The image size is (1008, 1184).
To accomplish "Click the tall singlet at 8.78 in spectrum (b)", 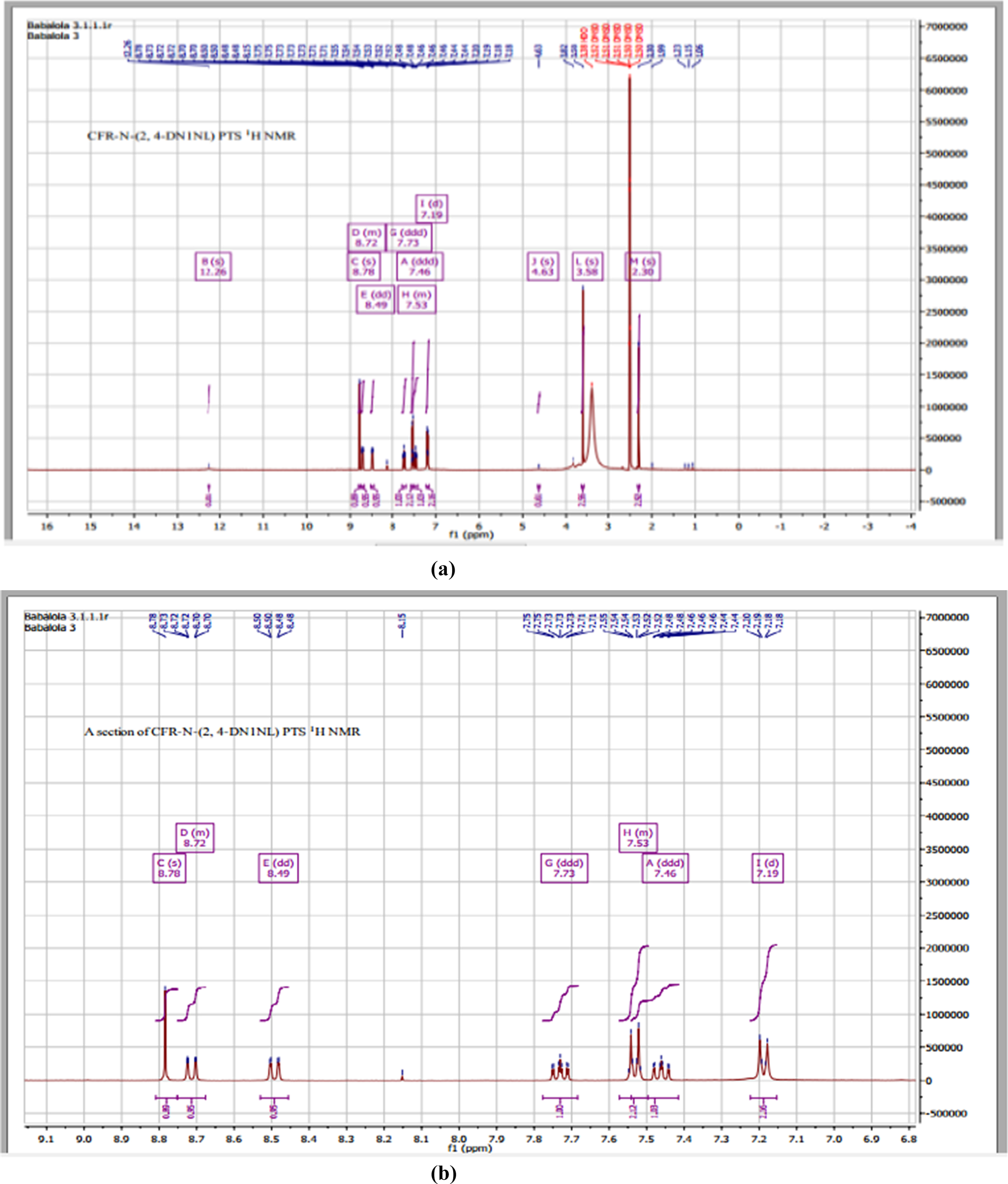I will tap(165, 1034).
